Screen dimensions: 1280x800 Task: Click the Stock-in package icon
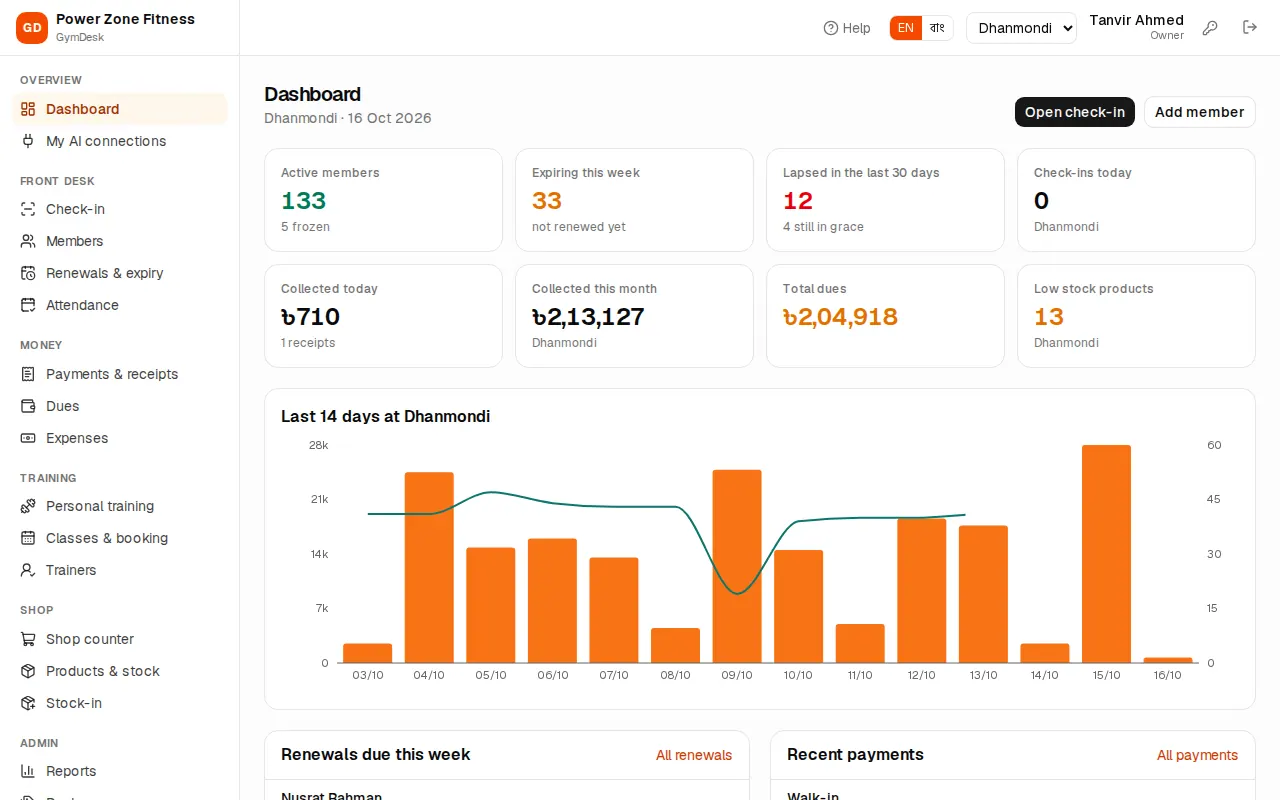click(28, 703)
